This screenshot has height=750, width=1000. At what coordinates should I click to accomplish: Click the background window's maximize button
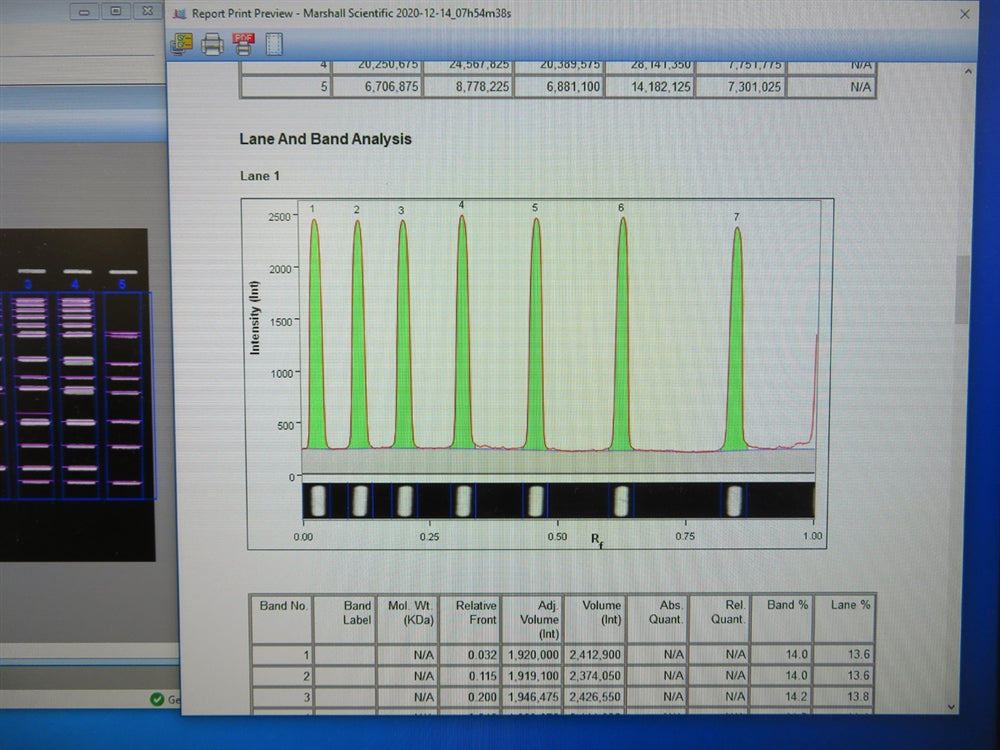point(115,11)
